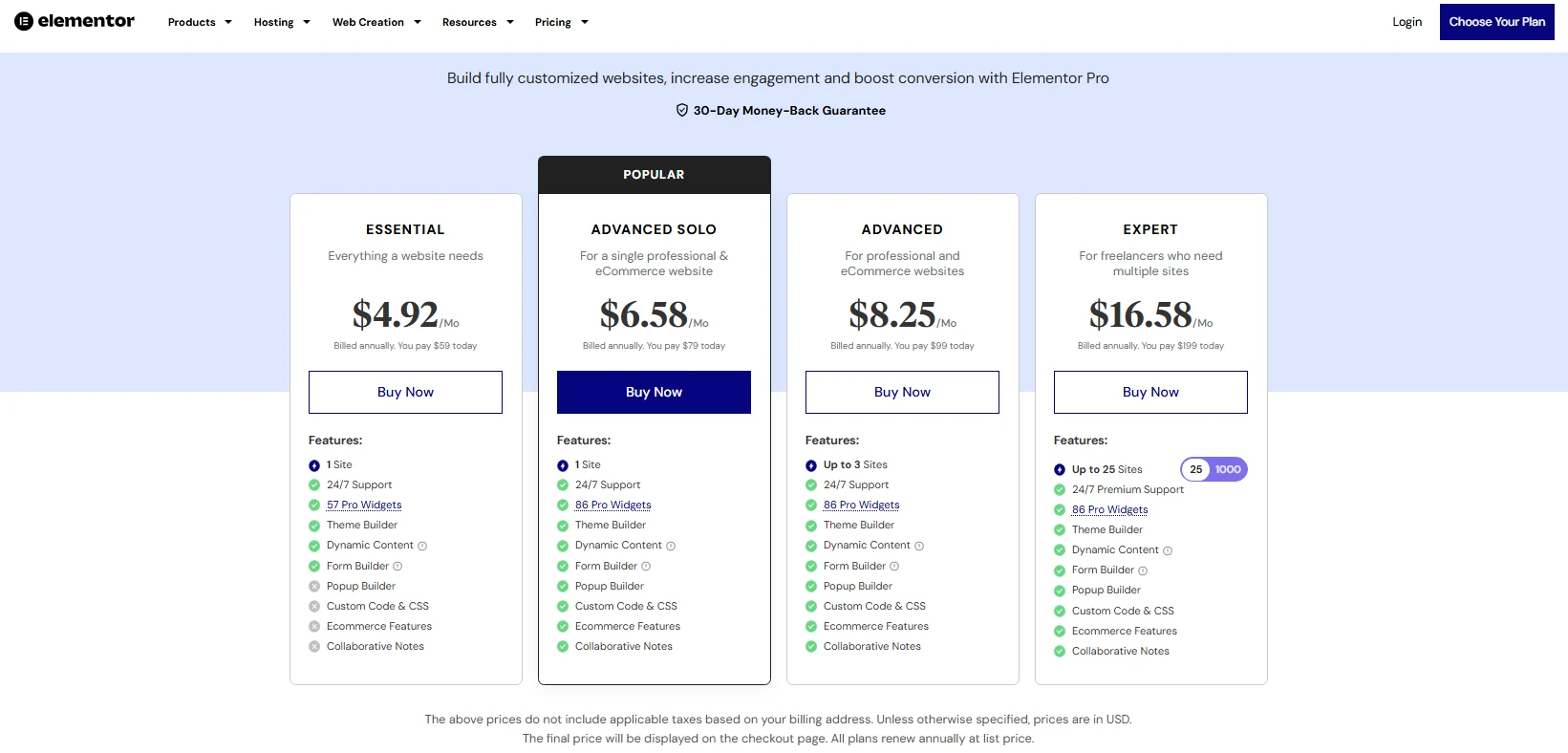Click the Form Builder info icon in Essential plan
This screenshot has width=1568, height=753.
point(397,567)
